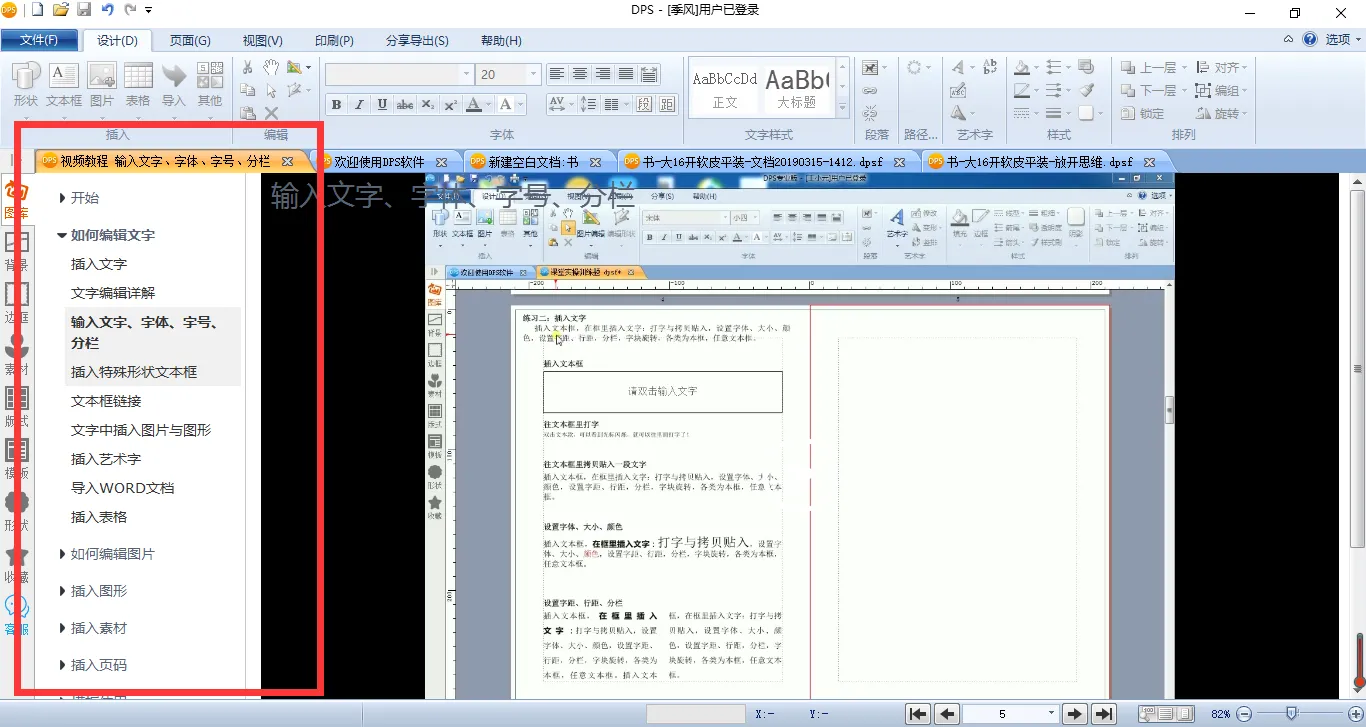1366x727 pixels.
Task: Select the hand pan tool
Action: coord(271,67)
